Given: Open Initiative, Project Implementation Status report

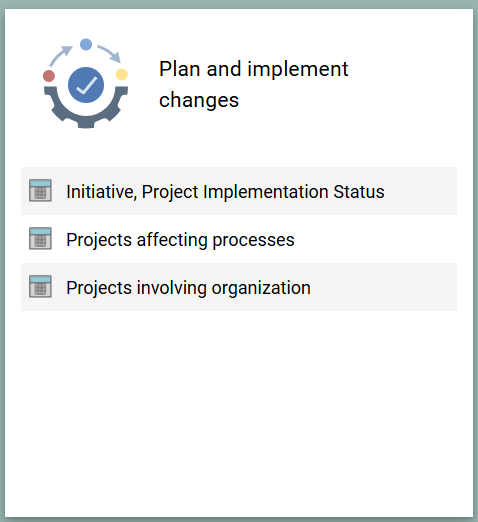Looking at the screenshot, I should (x=225, y=192).
